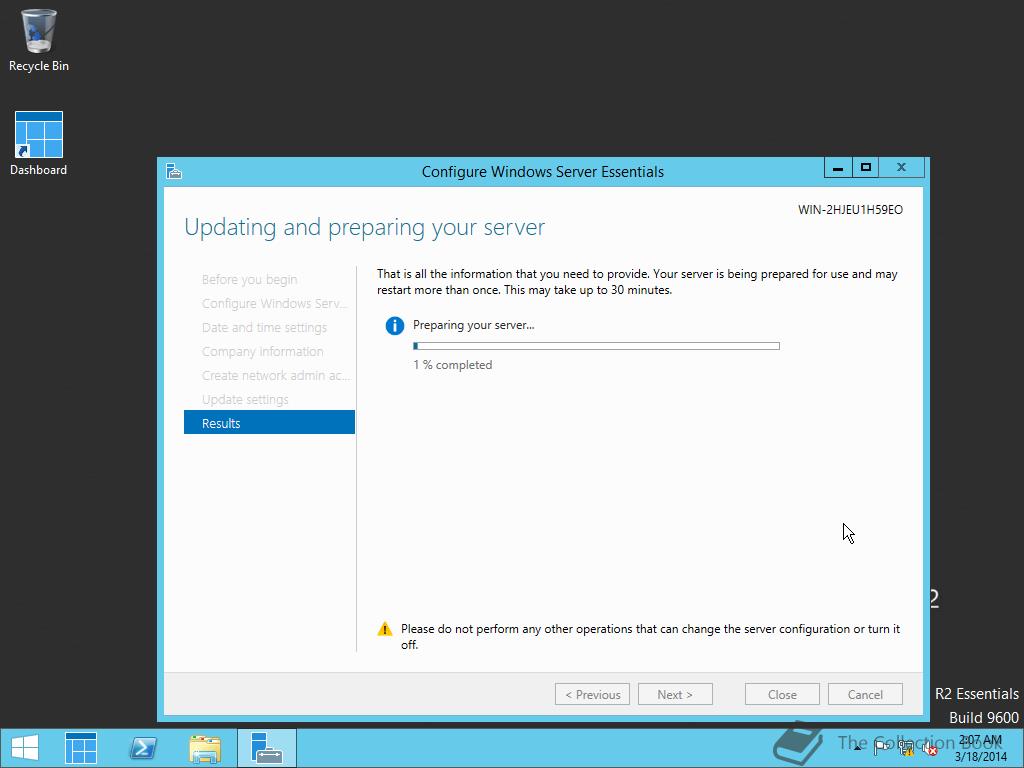The image size is (1024, 768).
Task: Click the blue info icon beside Preparing your server
Action: click(x=394, y=325)
